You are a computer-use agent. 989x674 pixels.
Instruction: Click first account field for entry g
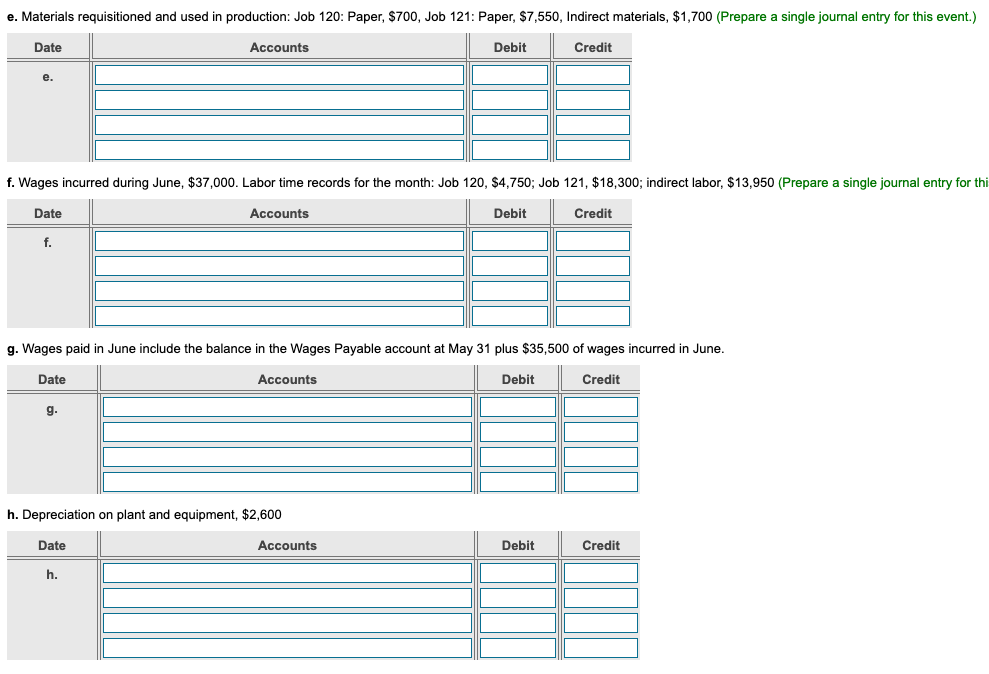[x=288, y=407]
